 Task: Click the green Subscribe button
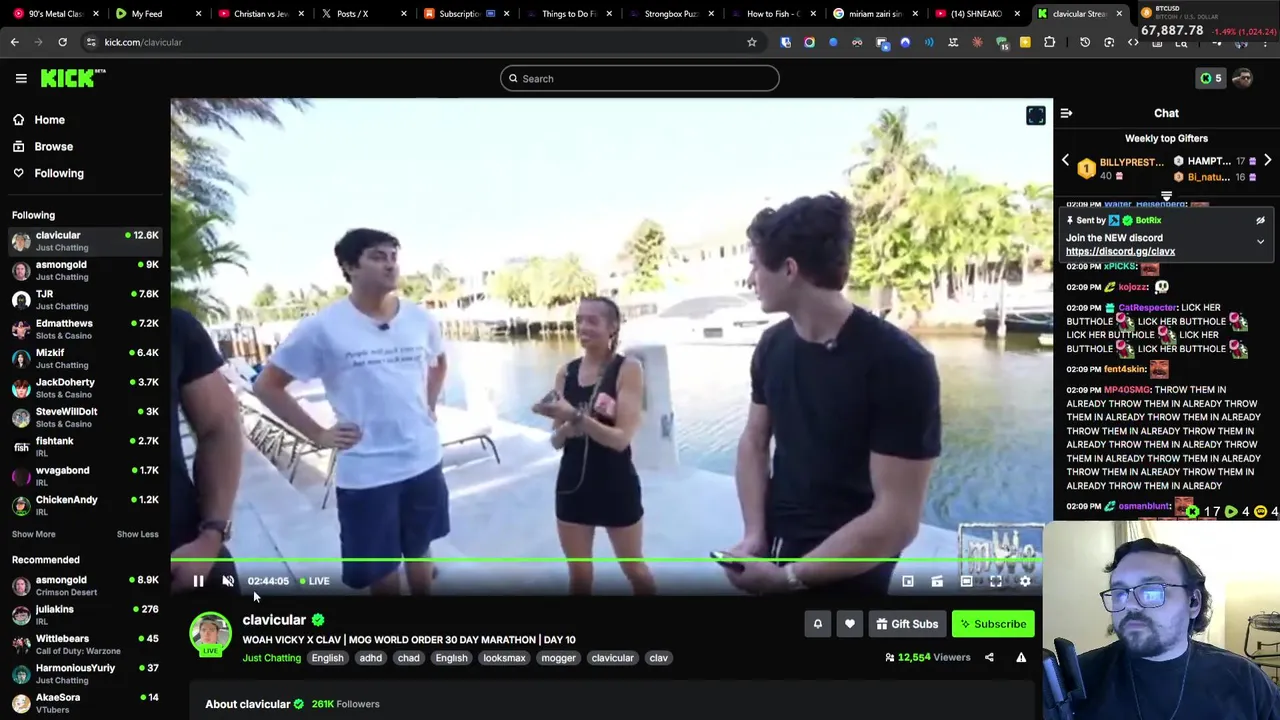coord(993,624)
